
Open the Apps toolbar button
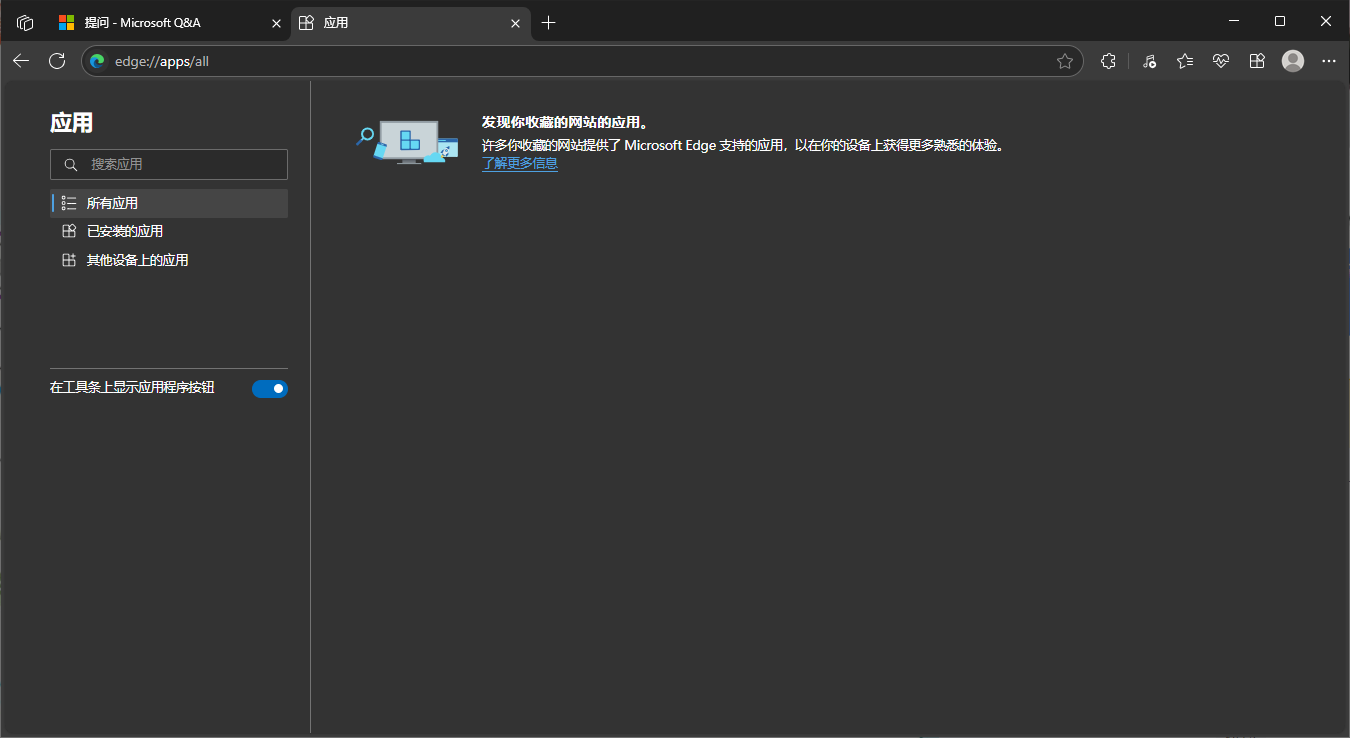pyautogui.click(x=1257, y=61)
